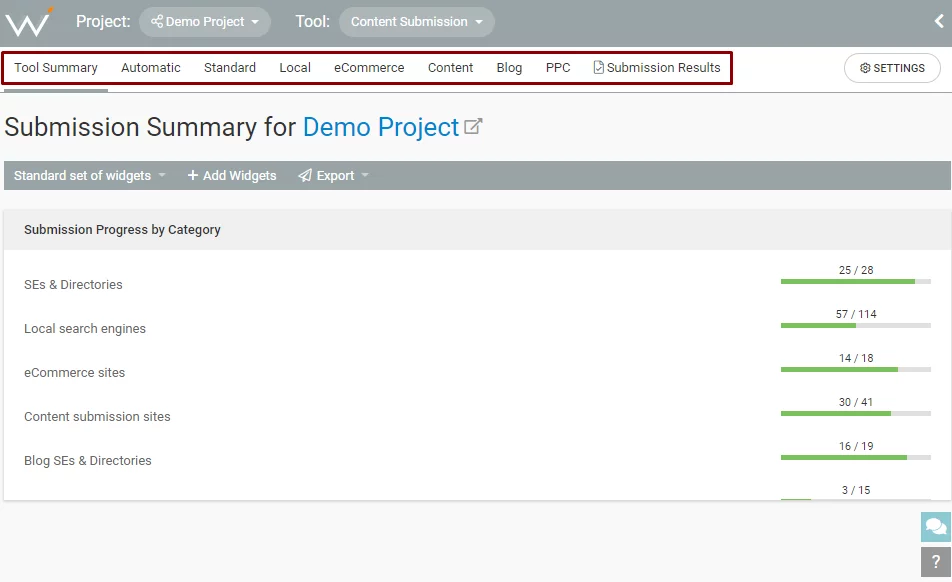Open the Standard tab
The height and width of the screenshot is (582, 952).
point(230,67)
